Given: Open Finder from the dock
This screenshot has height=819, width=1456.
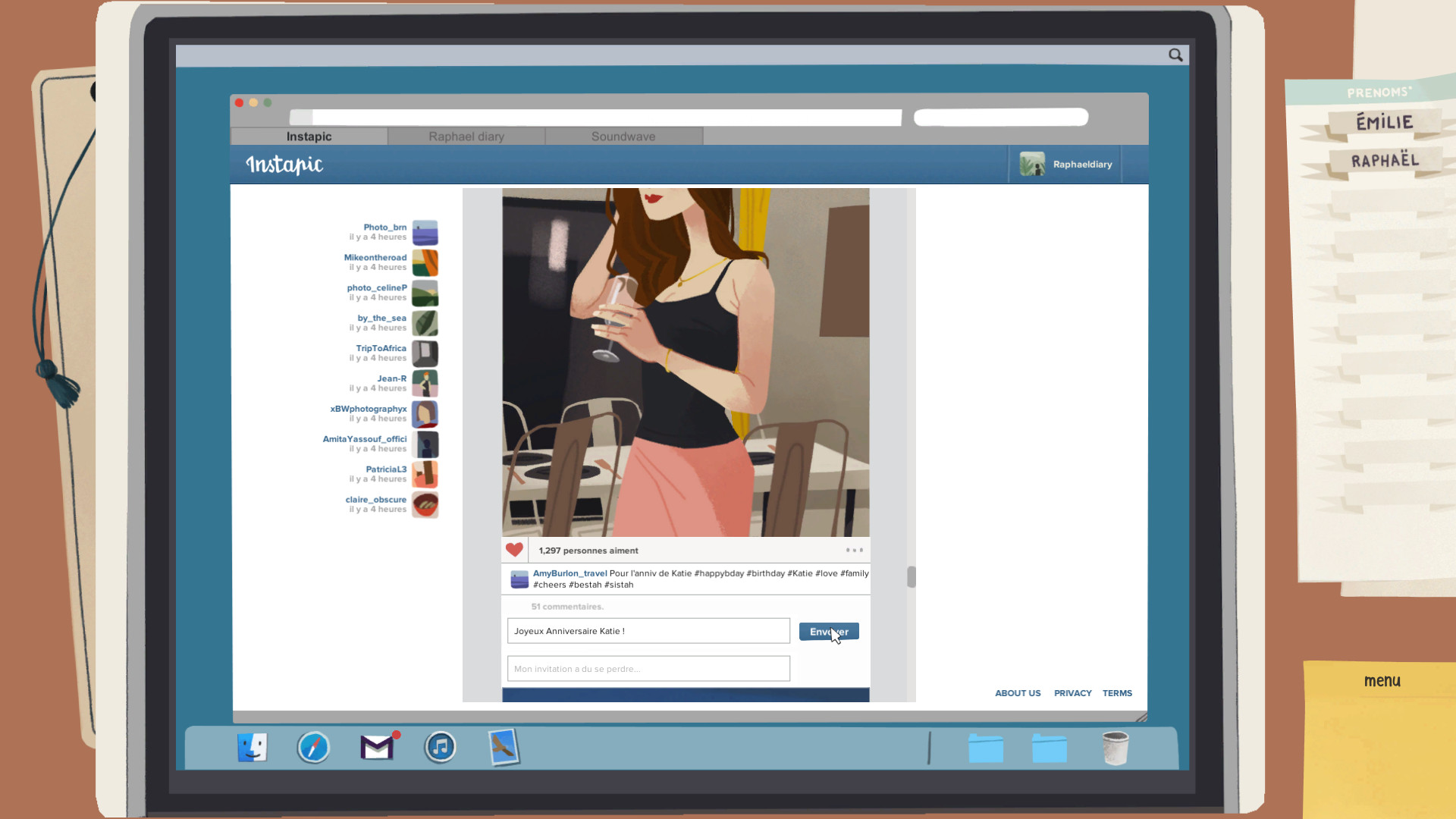Looking at the screenshot, I should pyautogui.click(x=252, y=747).
